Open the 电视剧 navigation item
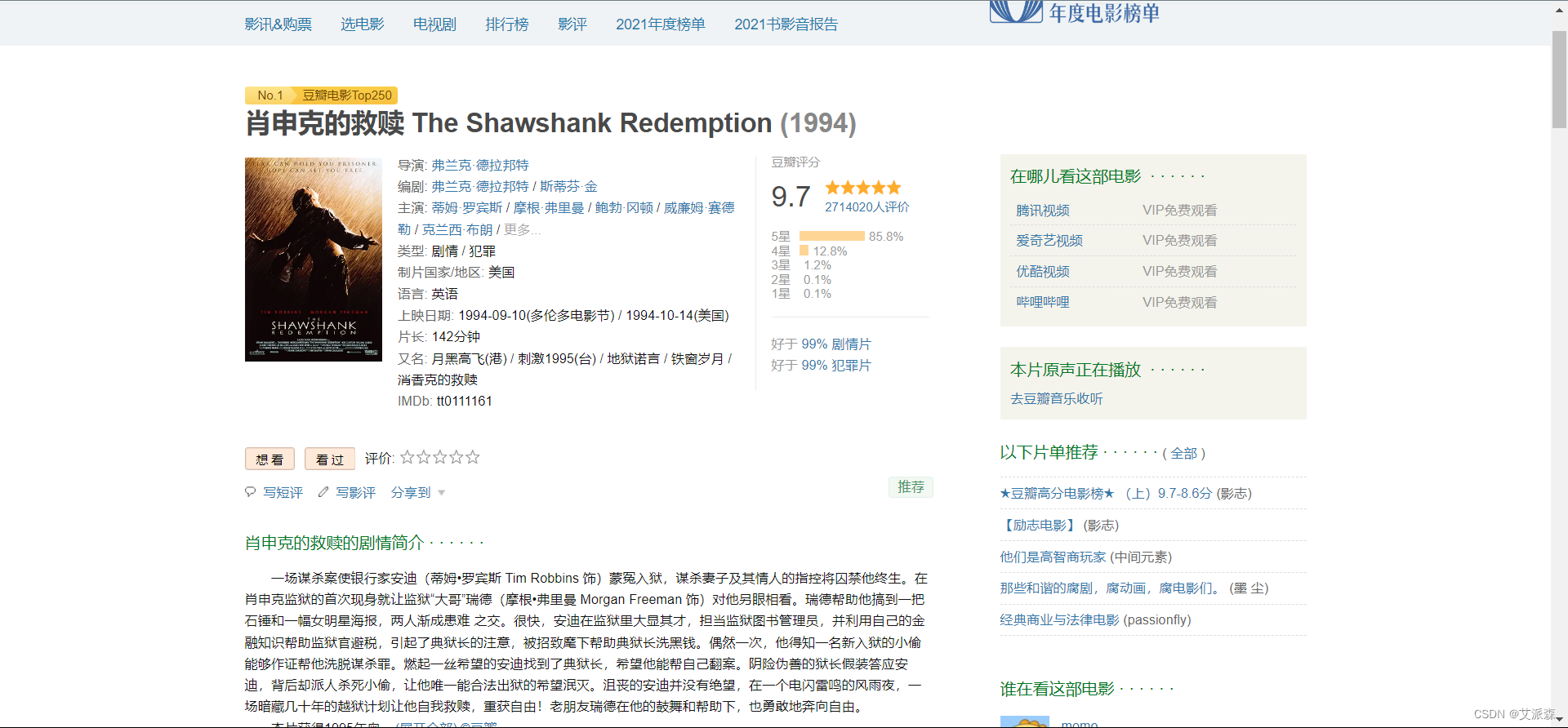Viewport: 1568px width, 728px height. pyautogui.click(x=434, y=24)
